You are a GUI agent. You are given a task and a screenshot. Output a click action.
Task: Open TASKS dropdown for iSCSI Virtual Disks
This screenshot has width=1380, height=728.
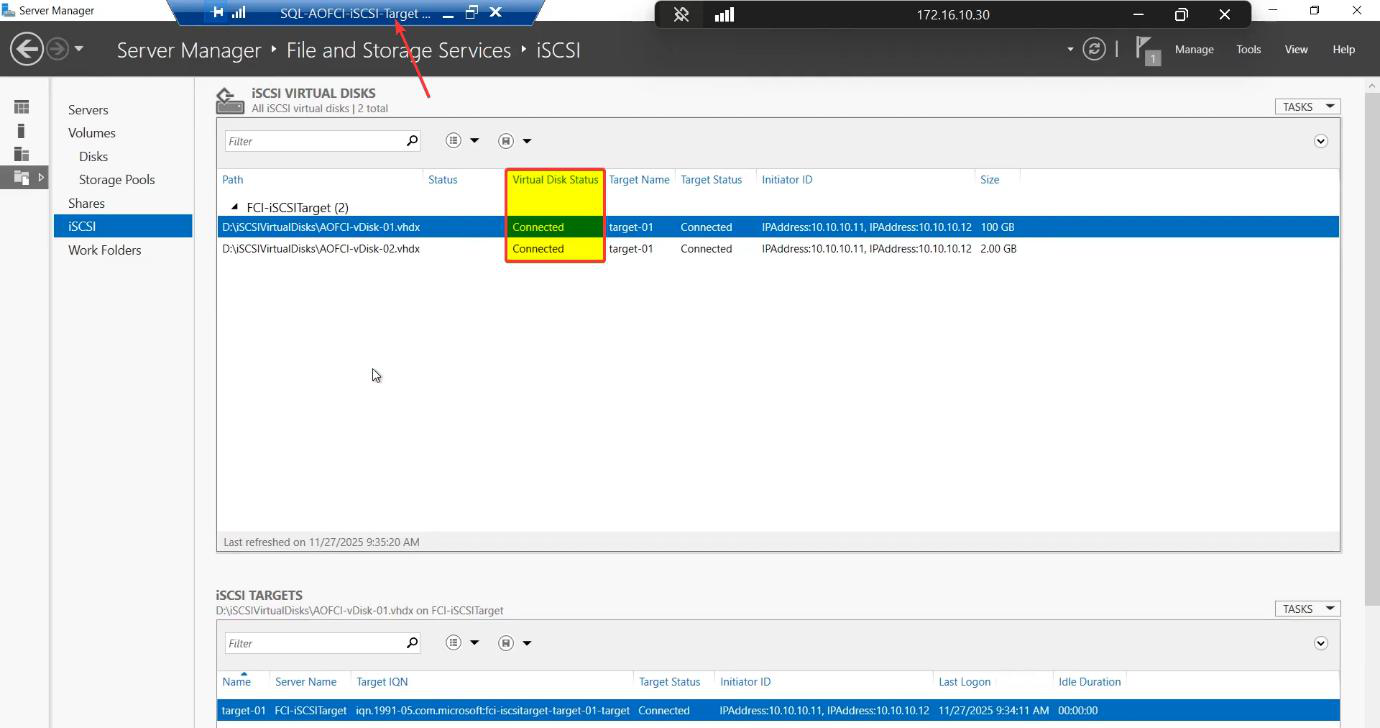coord(1307,107)
